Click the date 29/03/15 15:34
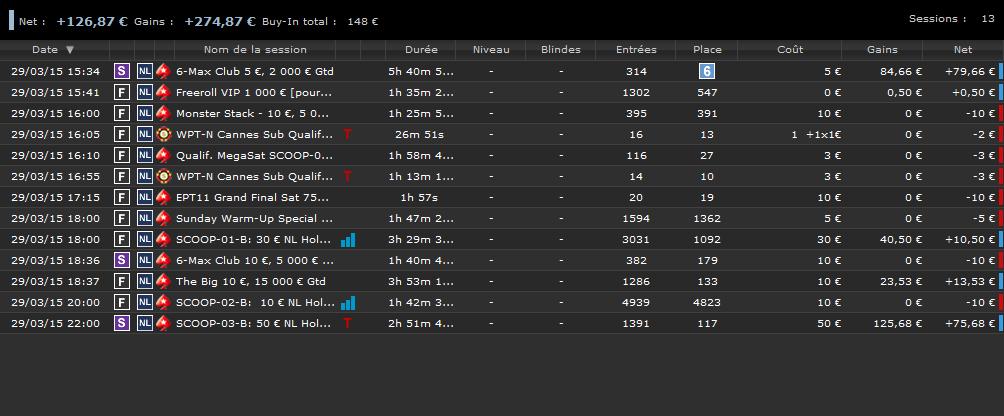 coord(56,71)
